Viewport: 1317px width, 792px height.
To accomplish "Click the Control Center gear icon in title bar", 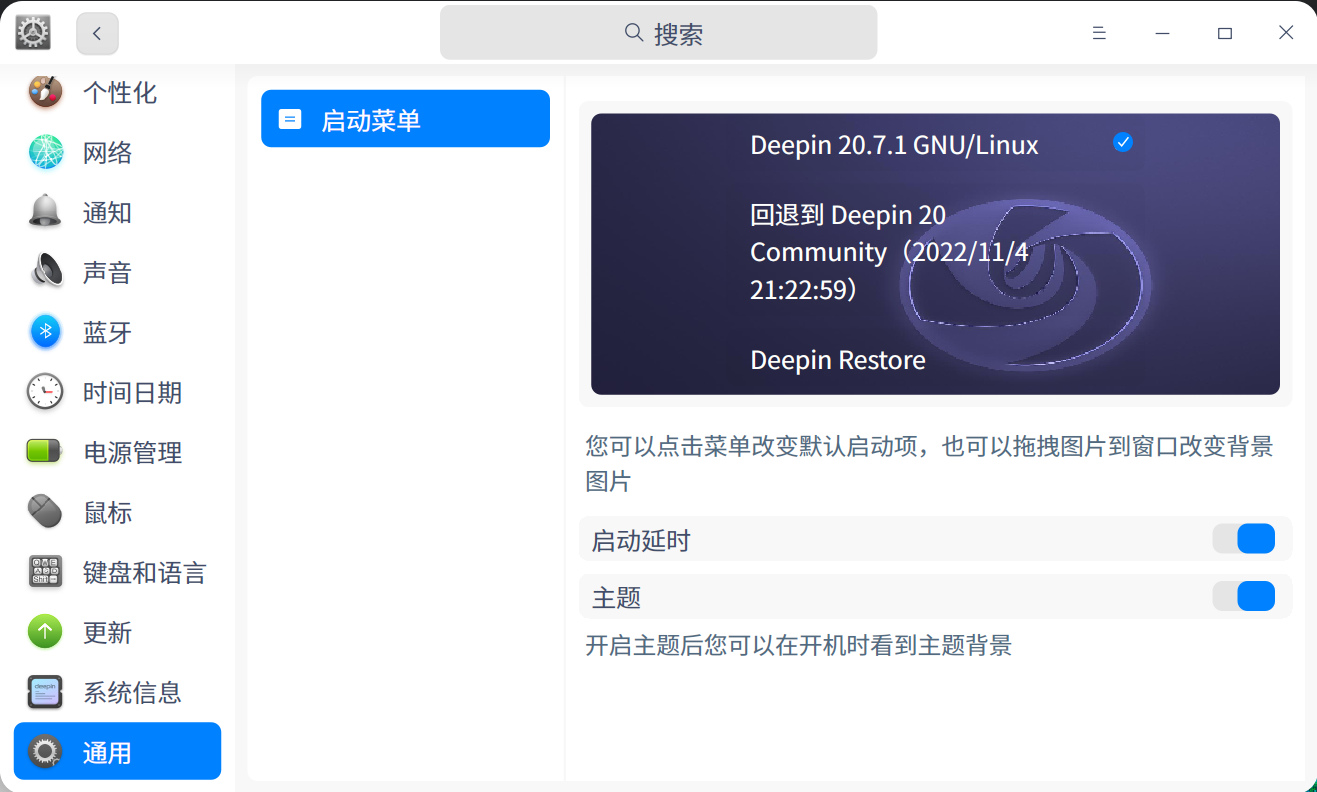I will 33,33.
